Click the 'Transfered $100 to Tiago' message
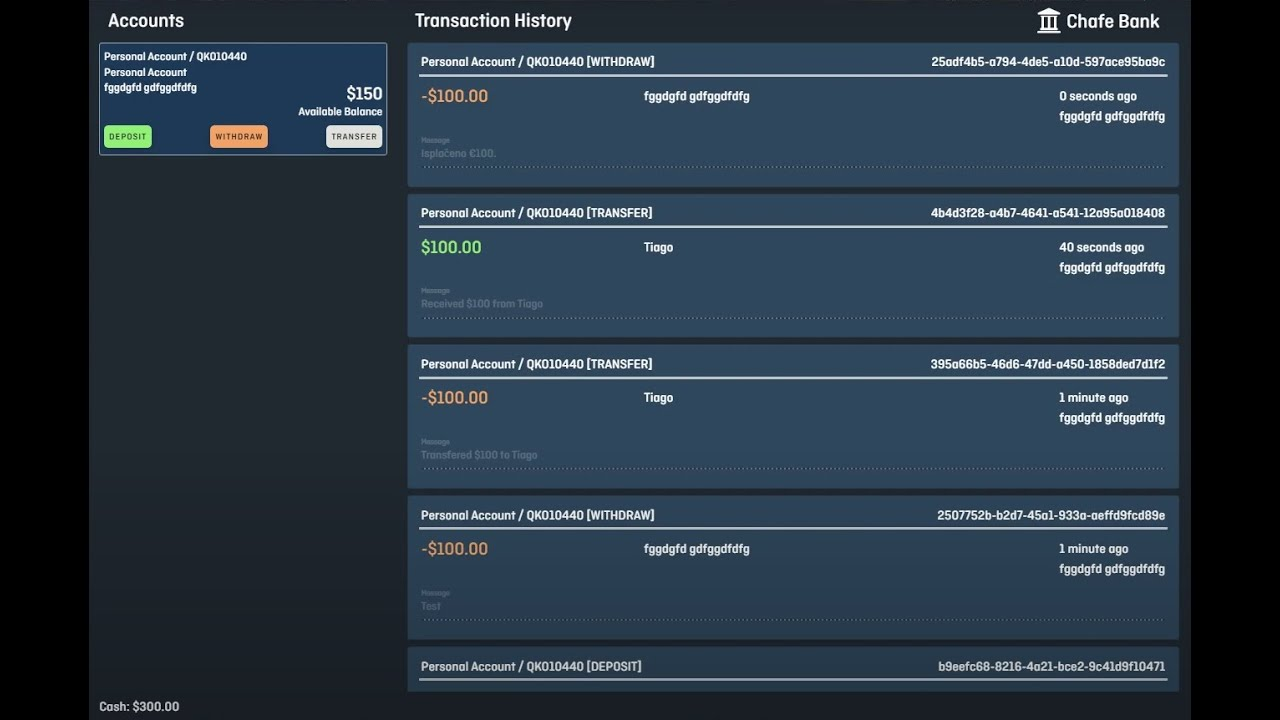This screenshot has height=720, width=1280. coord(479,455)
